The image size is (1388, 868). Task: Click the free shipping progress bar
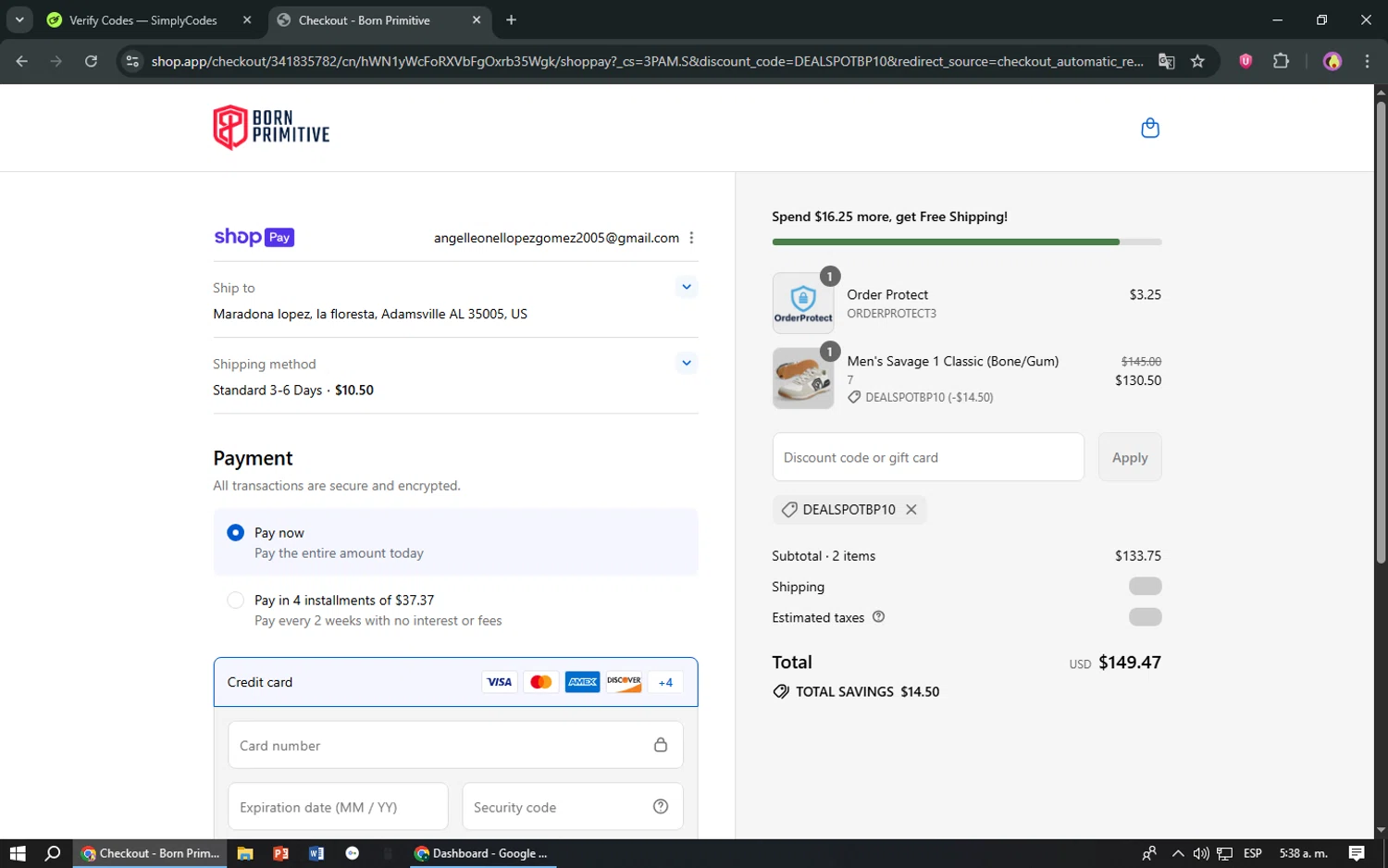[x=967, y=242]
